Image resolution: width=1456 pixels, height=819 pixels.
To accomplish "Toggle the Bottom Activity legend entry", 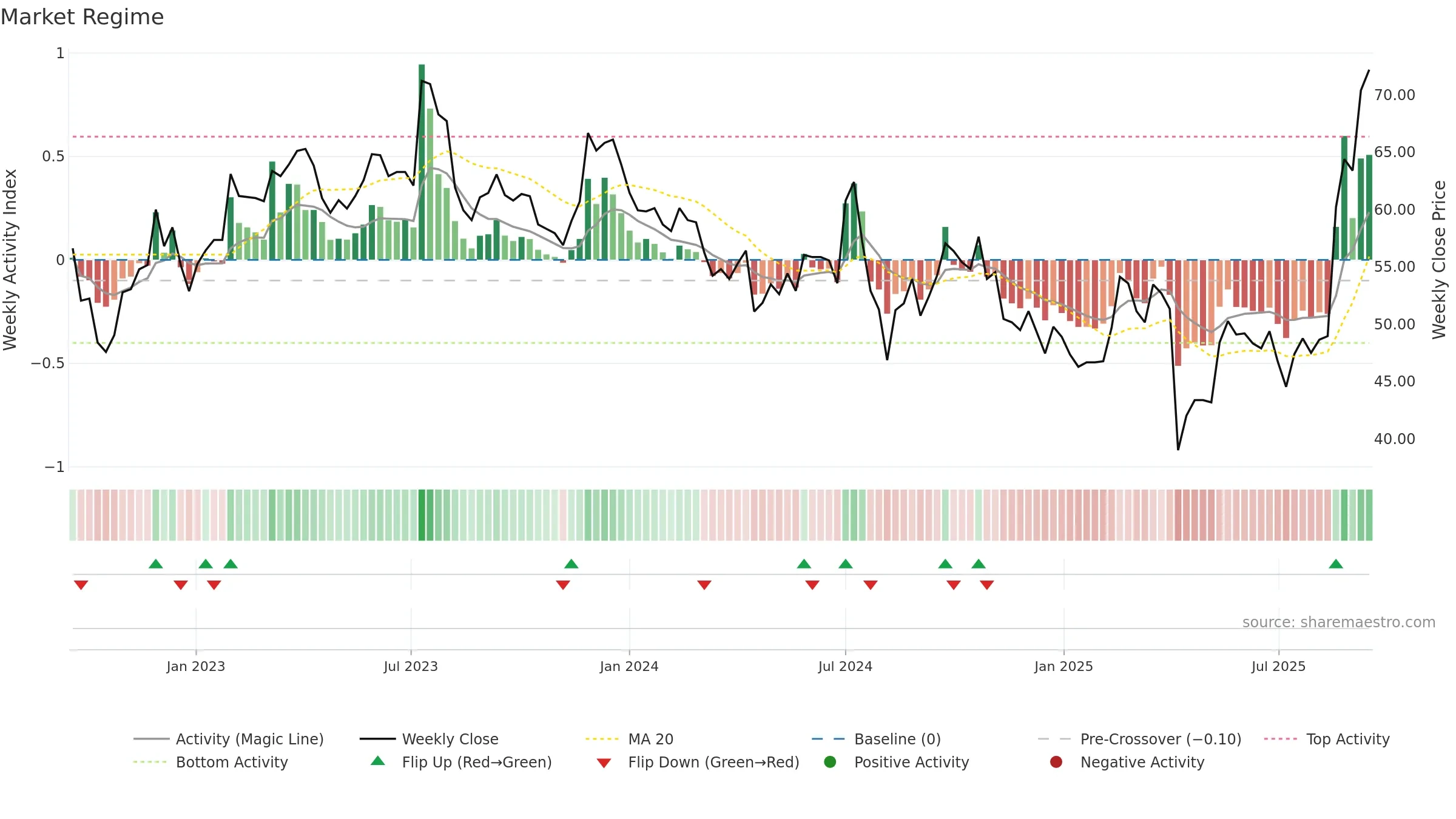I will (211, 762).
